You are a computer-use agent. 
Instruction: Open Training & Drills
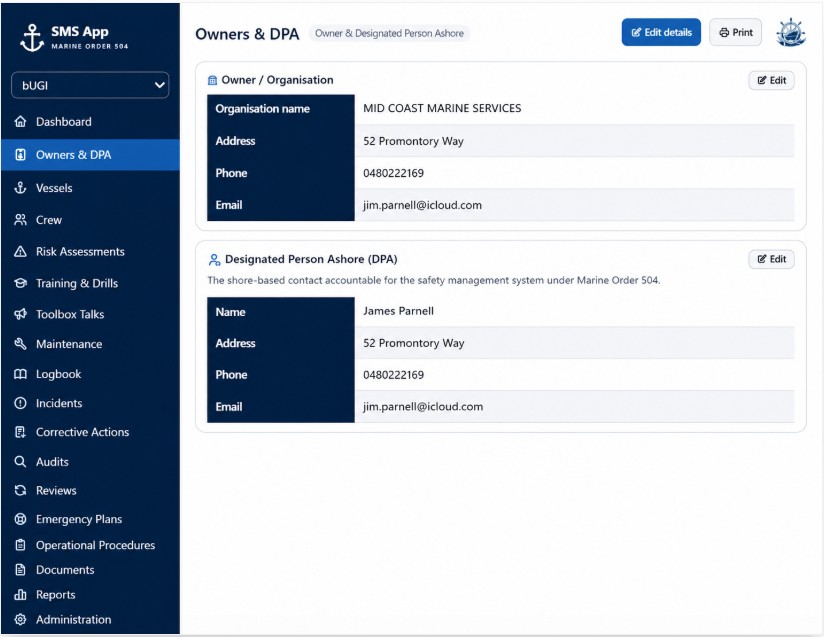coord(90,283)
